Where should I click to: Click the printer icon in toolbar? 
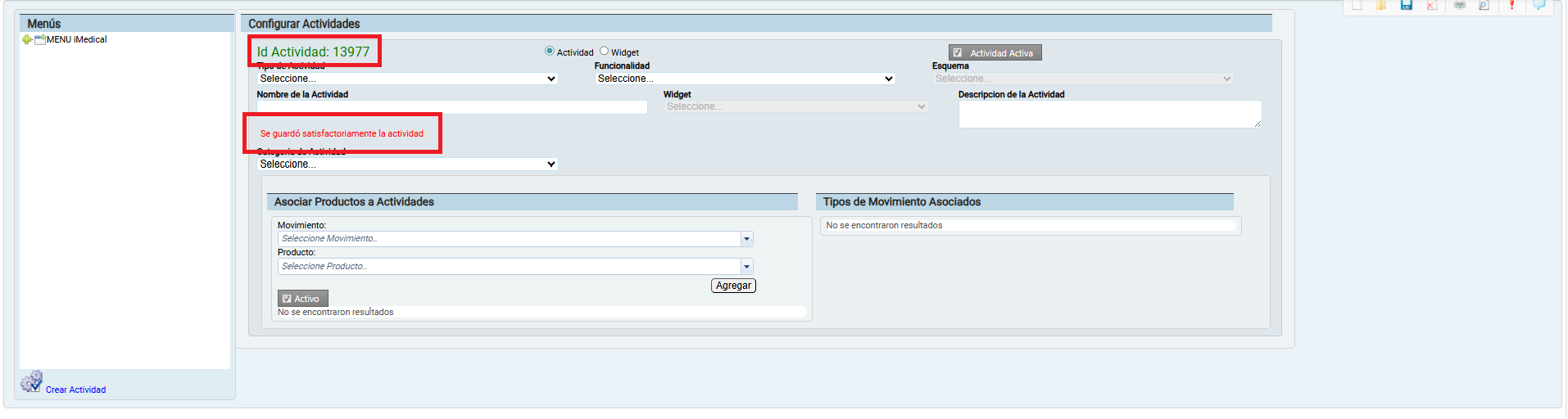coord(1460,5)
